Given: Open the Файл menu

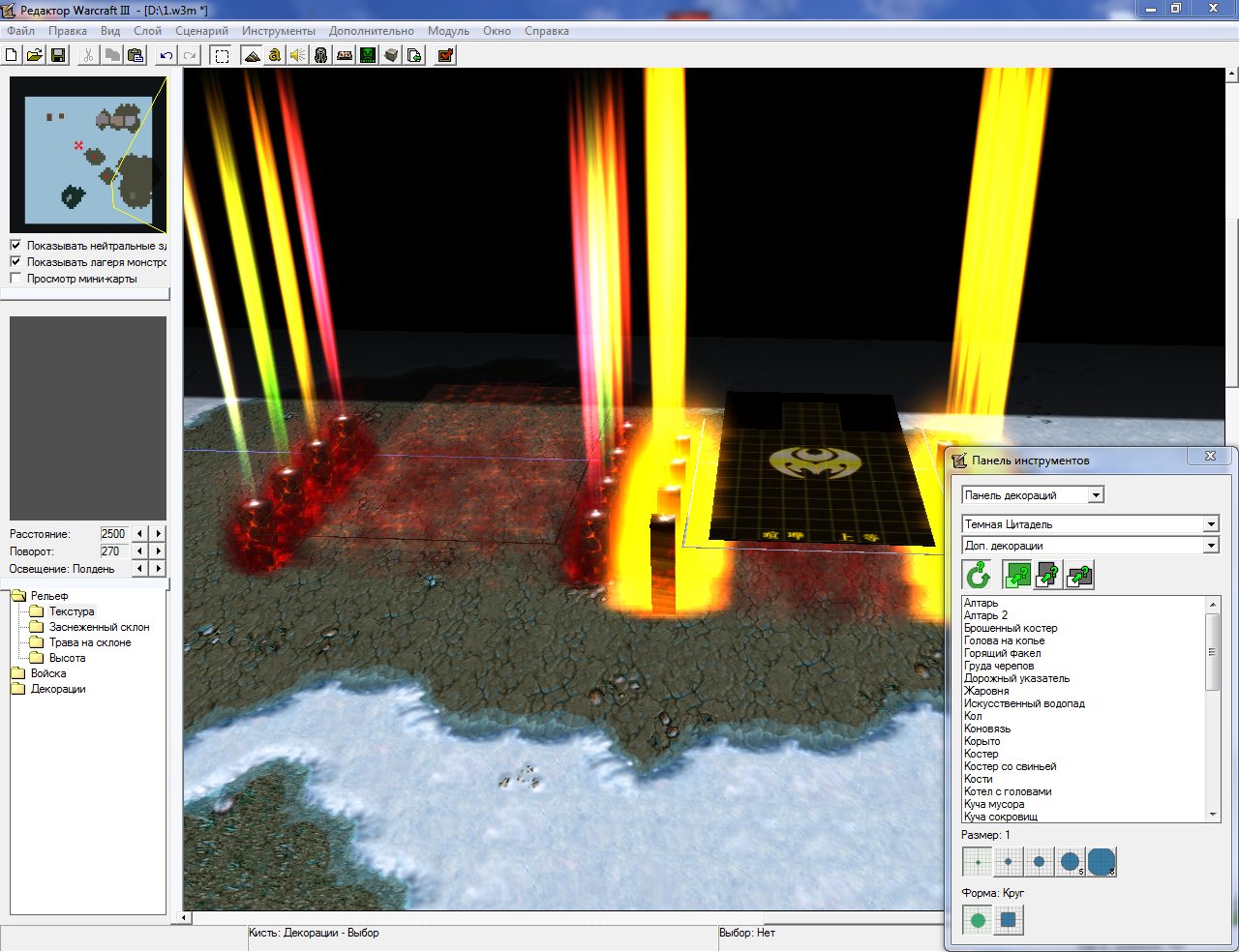Looking at the screenshot, I should [20, 31].
